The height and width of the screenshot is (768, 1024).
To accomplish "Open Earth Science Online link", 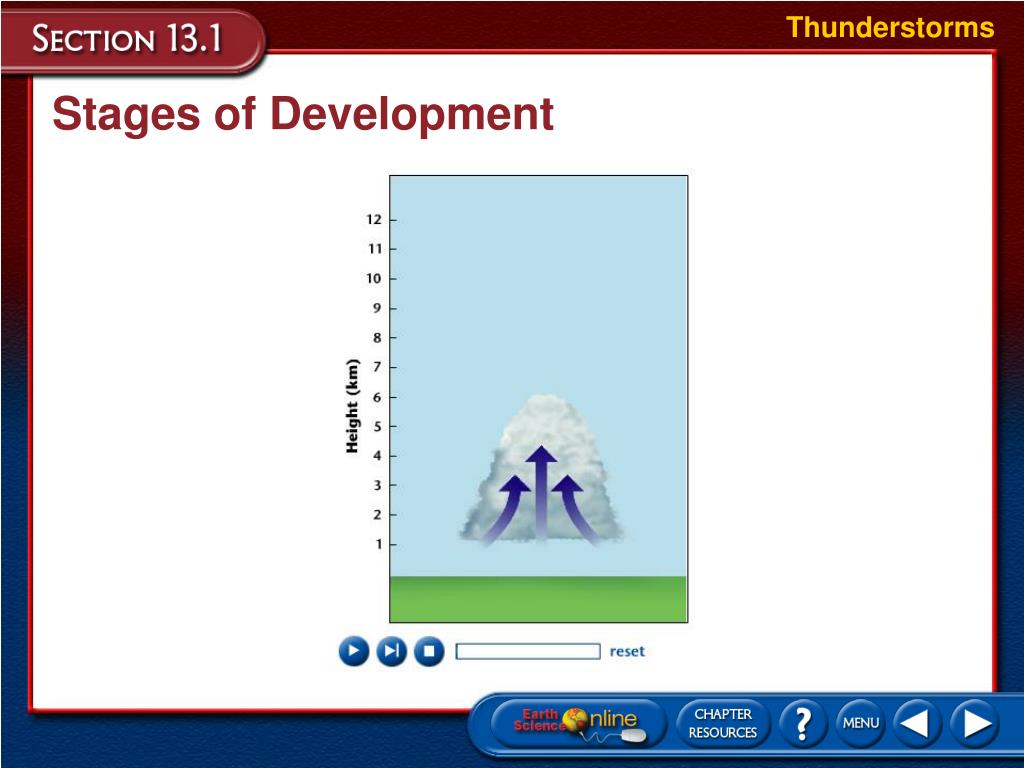I will click(579, 723).
